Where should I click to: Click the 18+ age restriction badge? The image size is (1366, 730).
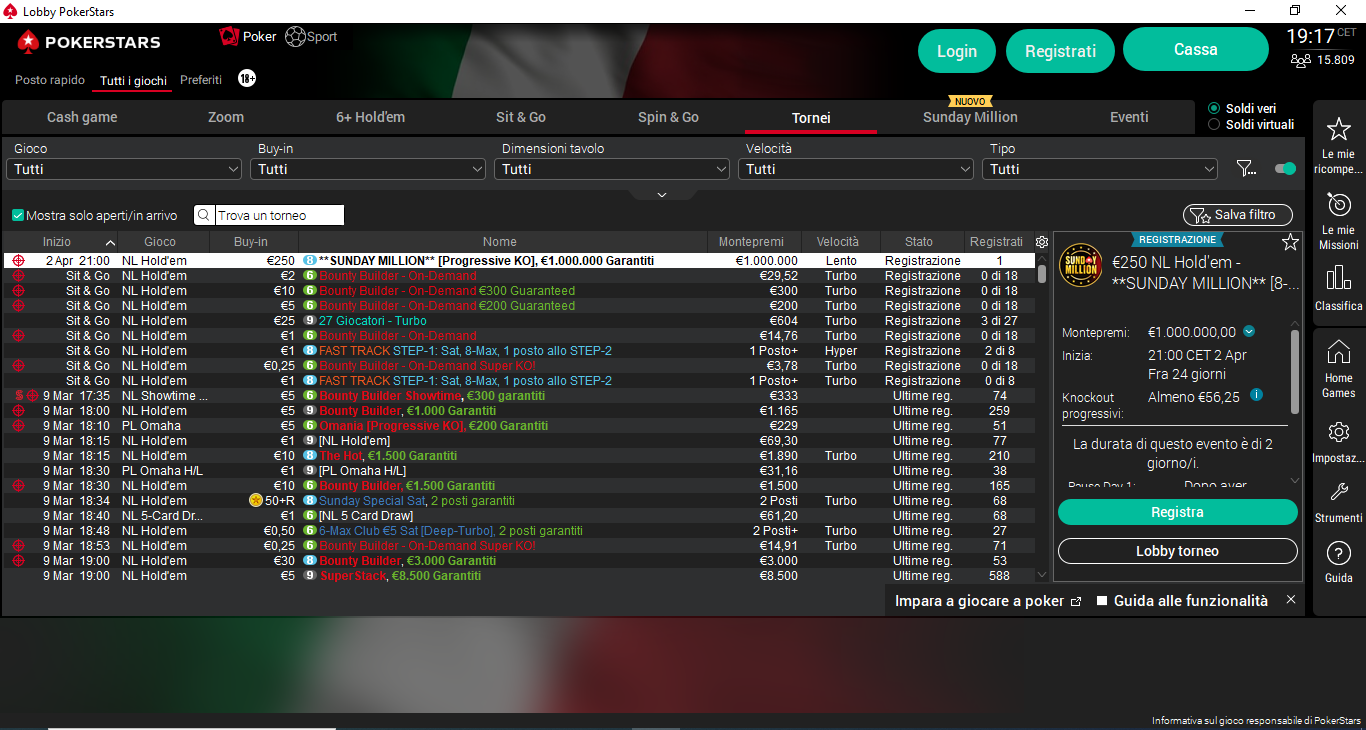(247, 78)
